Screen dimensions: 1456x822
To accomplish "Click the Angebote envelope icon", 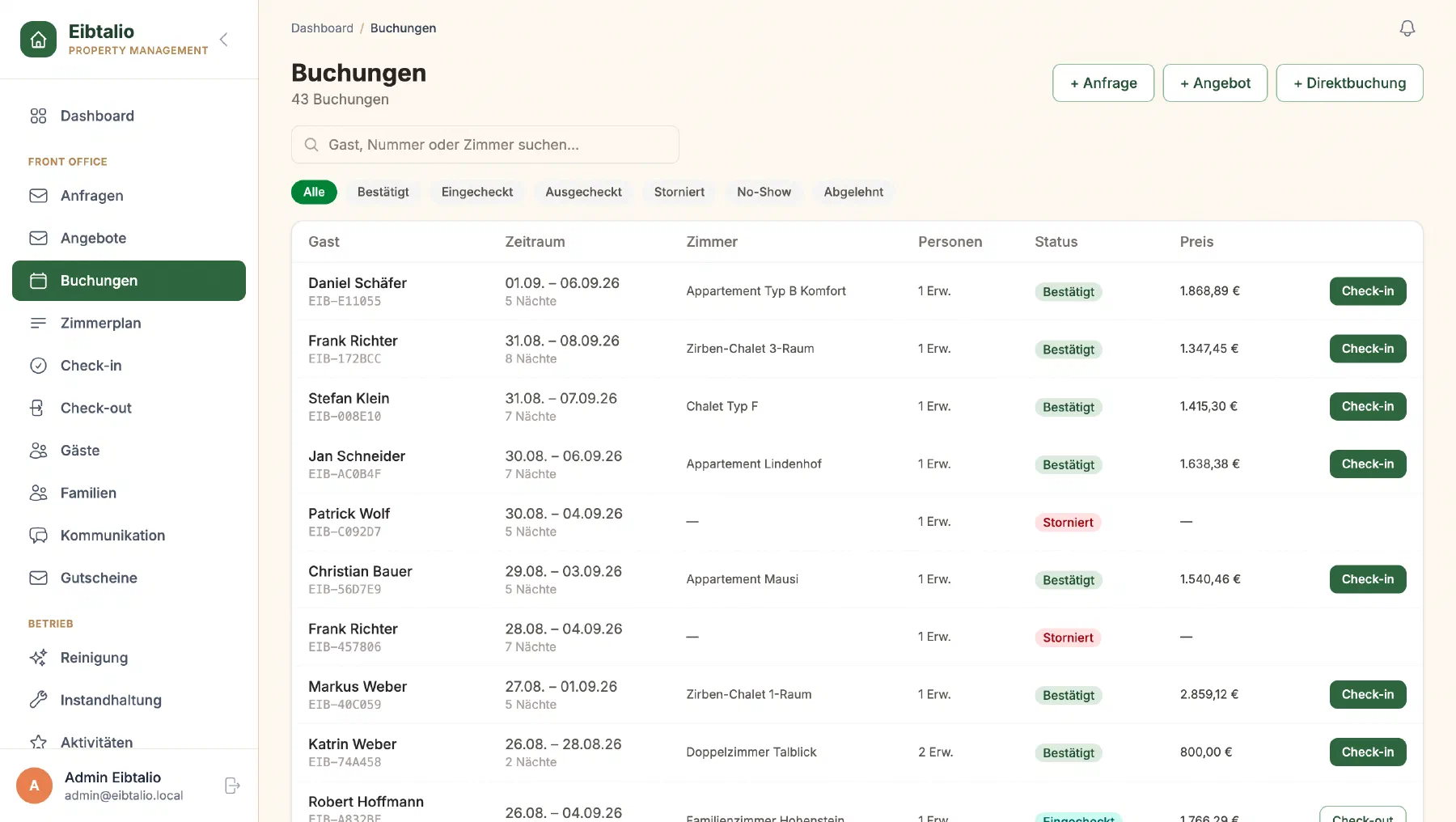I will click(x=38, y=238).
